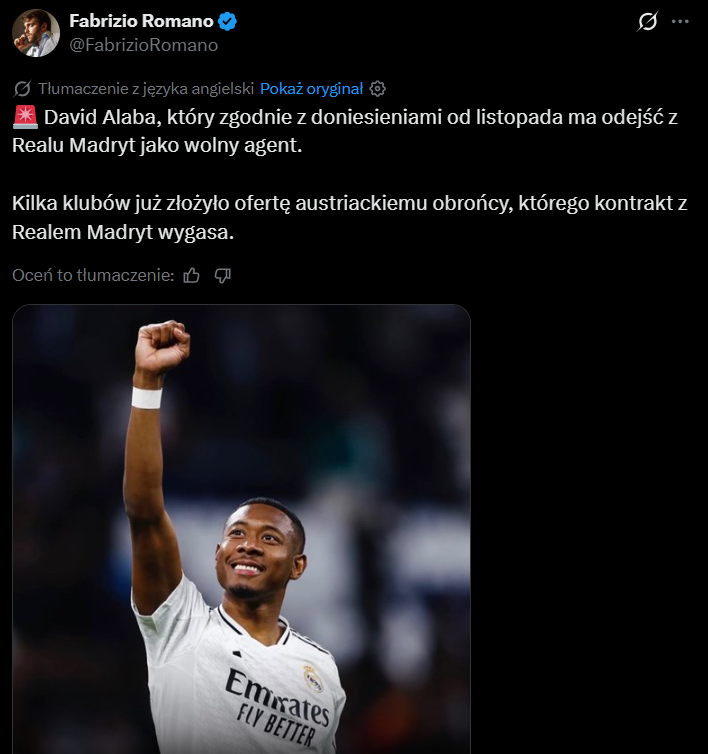Click the translation icon before Tłumaczenie
This screenshot has width=708, height=754.
(x=23, y=88)
